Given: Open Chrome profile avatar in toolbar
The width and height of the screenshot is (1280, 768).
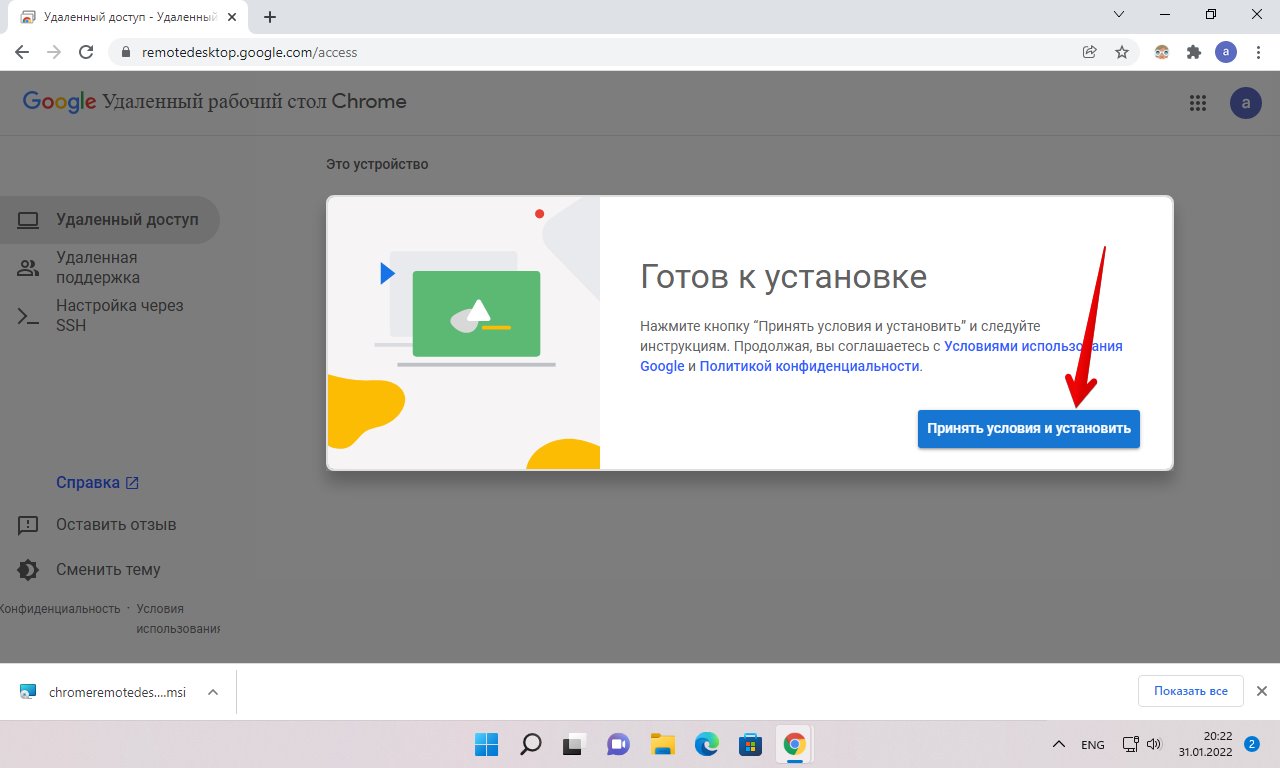Looking at the screenshot, I should 1226,52.
